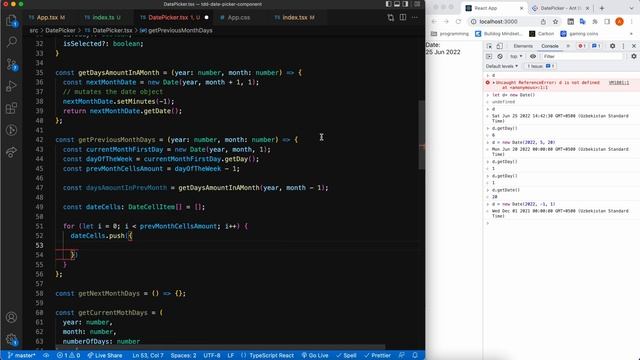
Task: Click the editor vertical scrollbar thumb
Action: point(421,135)
